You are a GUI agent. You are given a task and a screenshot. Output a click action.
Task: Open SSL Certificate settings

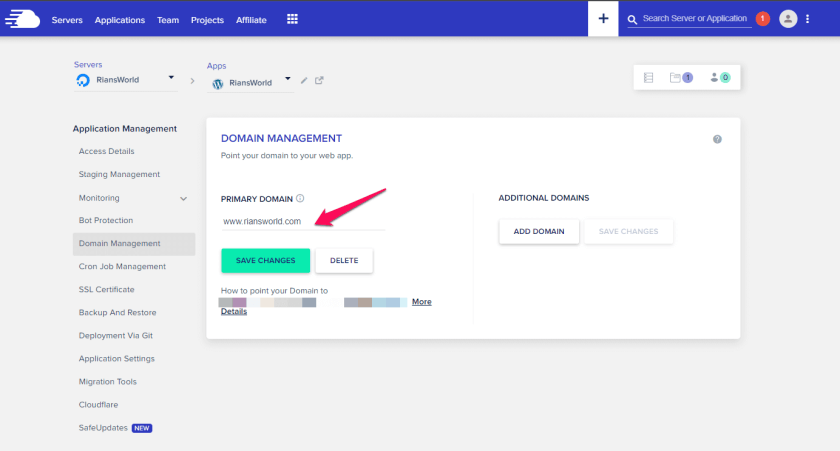point(107,289)
